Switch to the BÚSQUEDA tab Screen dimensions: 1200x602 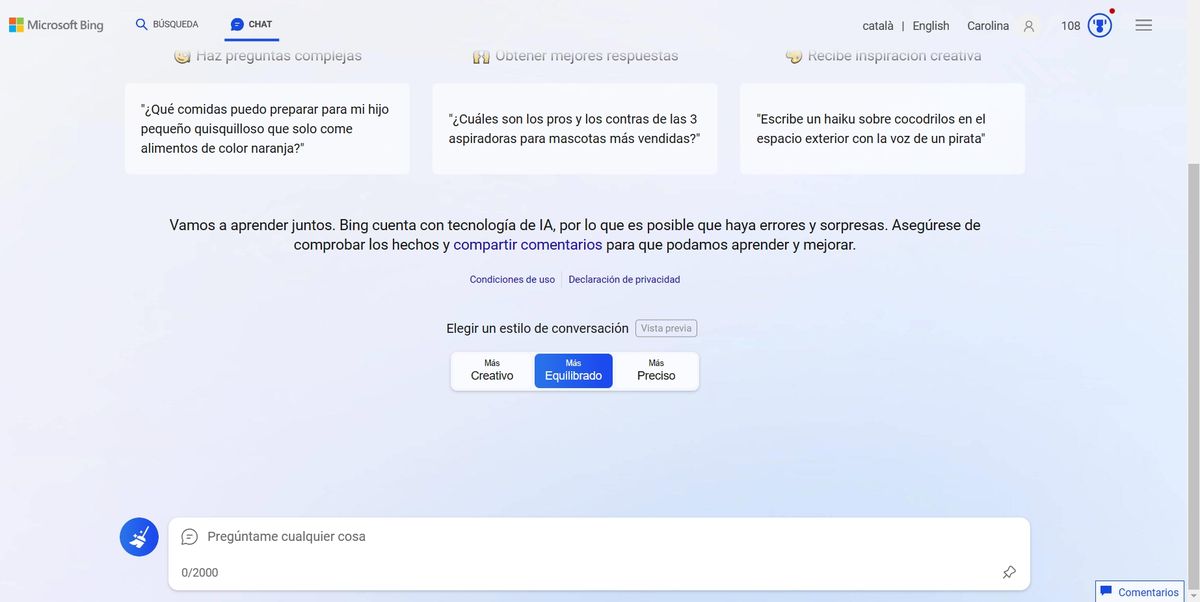[167, 23]
